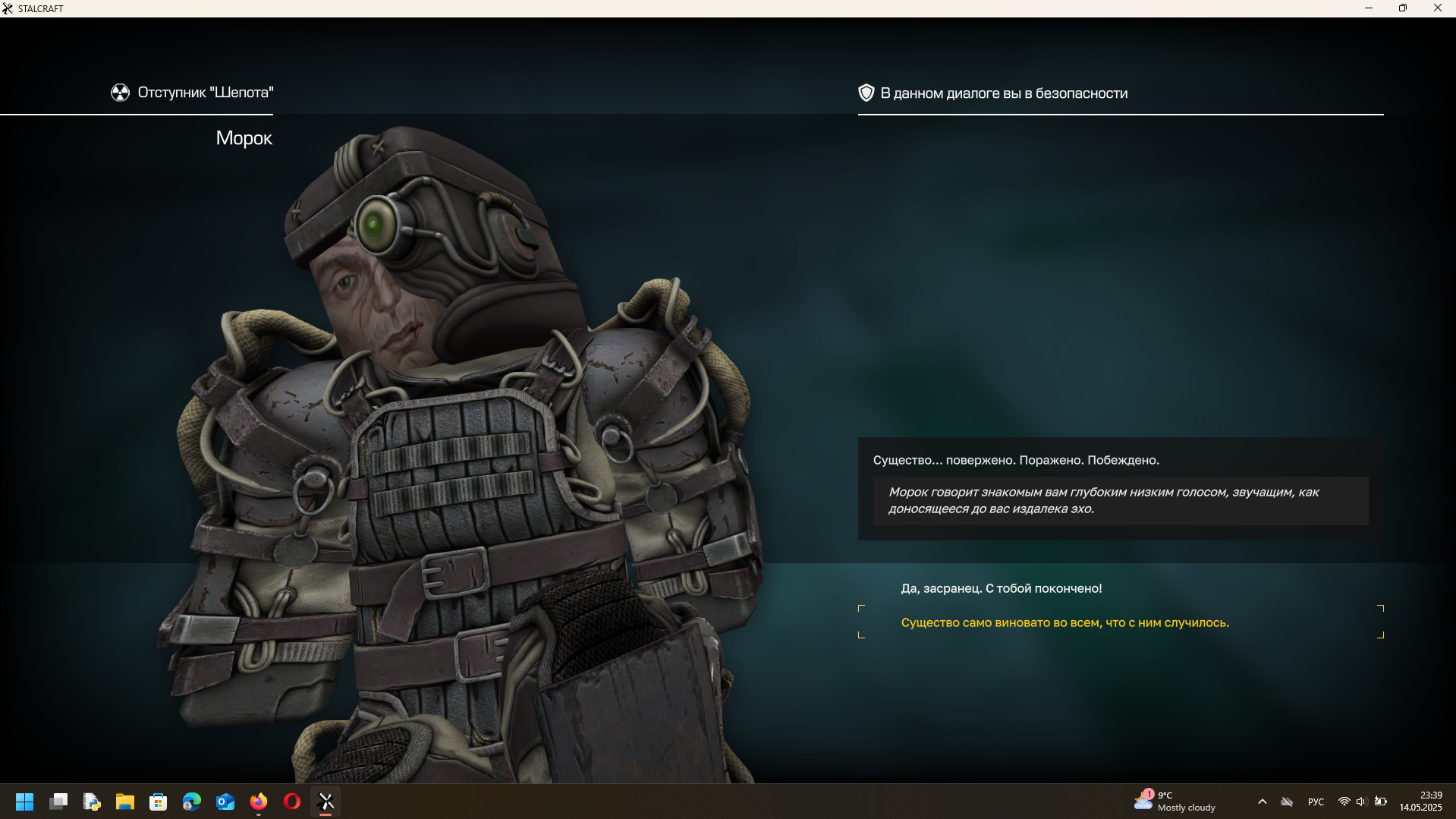Minimize the STALCRAFT window
The width and height of the screenshot is (1456, 819).
pyautogui.click(x=1369, y=8)
